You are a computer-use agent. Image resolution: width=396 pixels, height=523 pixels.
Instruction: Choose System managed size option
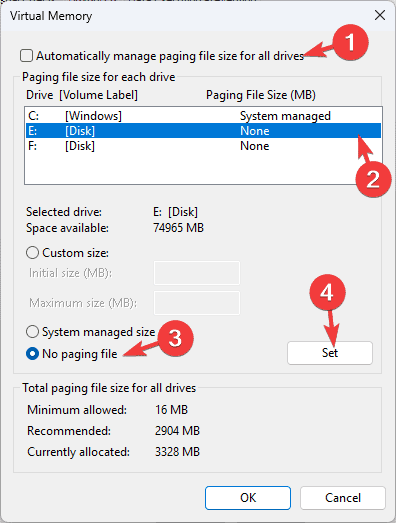pos(32,332)
